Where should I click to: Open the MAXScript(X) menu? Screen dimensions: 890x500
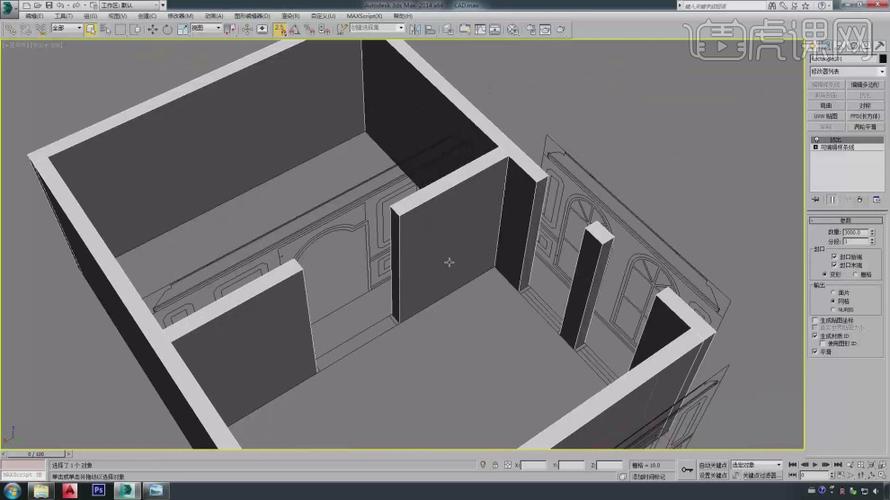(x=364, y=16)
